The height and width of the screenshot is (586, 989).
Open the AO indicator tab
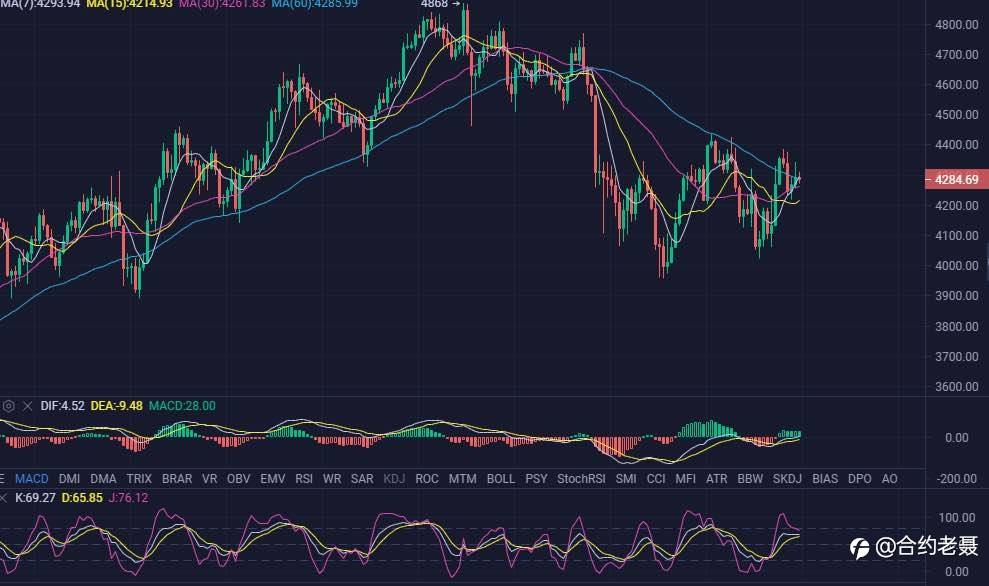889,479
